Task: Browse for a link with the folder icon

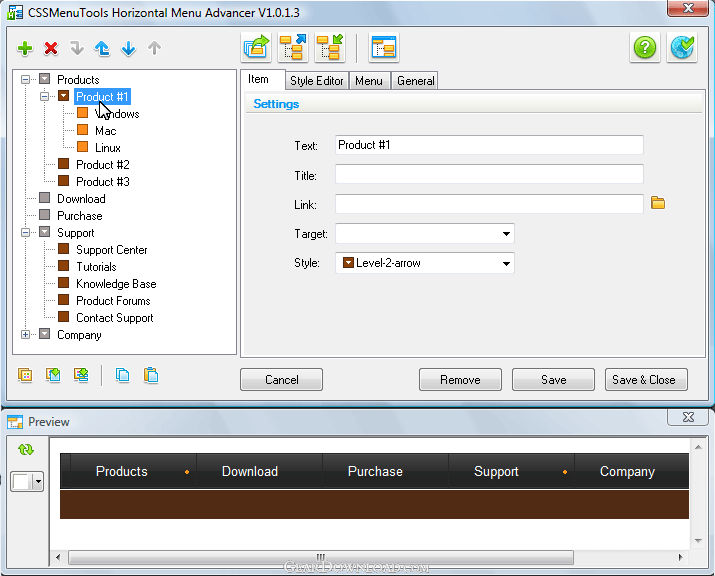Action: tap(658, 203)
